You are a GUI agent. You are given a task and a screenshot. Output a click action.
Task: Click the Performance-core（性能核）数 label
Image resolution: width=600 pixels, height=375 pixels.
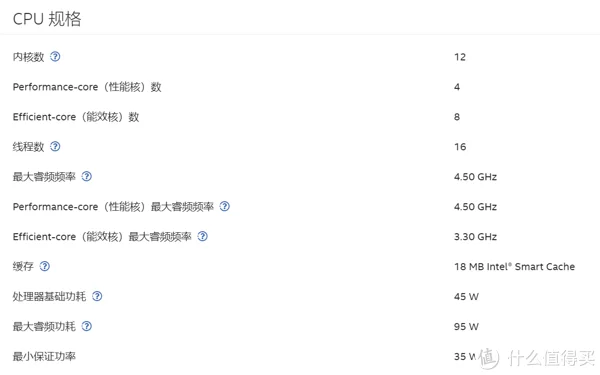[x=87, y=87]
